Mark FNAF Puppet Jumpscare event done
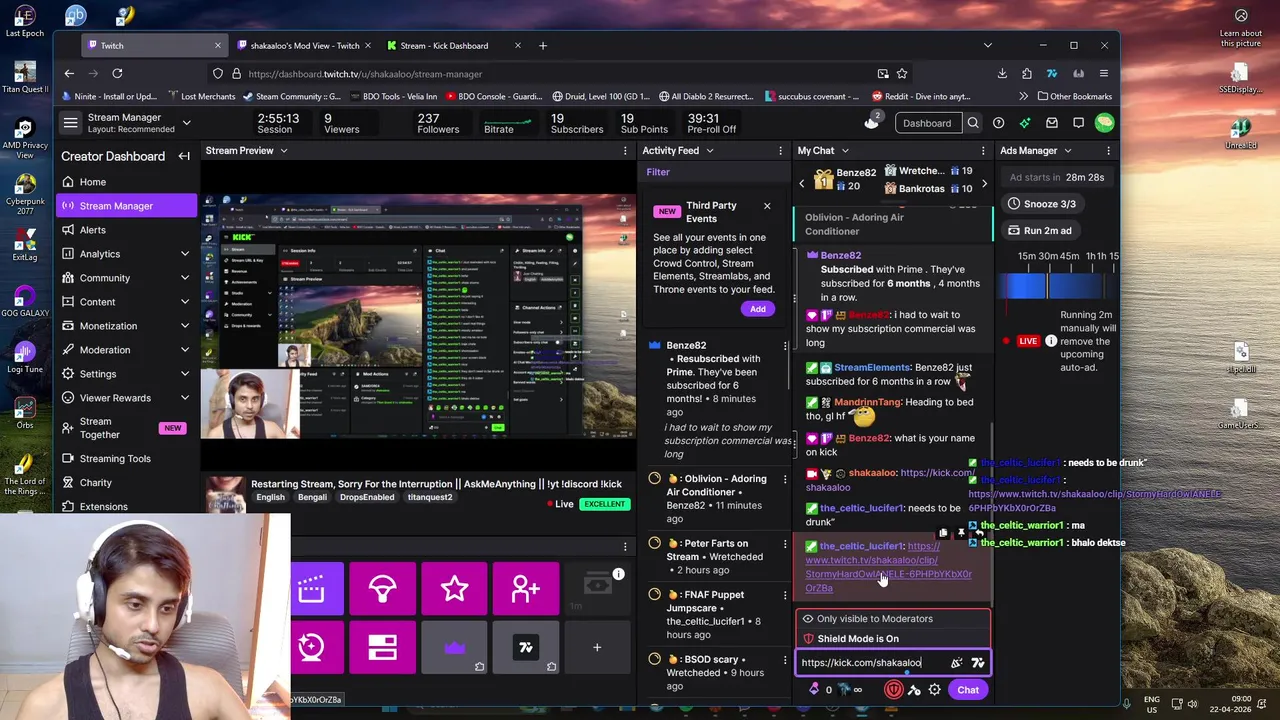Screen dimensions: 1280x720 click(655, 595)
